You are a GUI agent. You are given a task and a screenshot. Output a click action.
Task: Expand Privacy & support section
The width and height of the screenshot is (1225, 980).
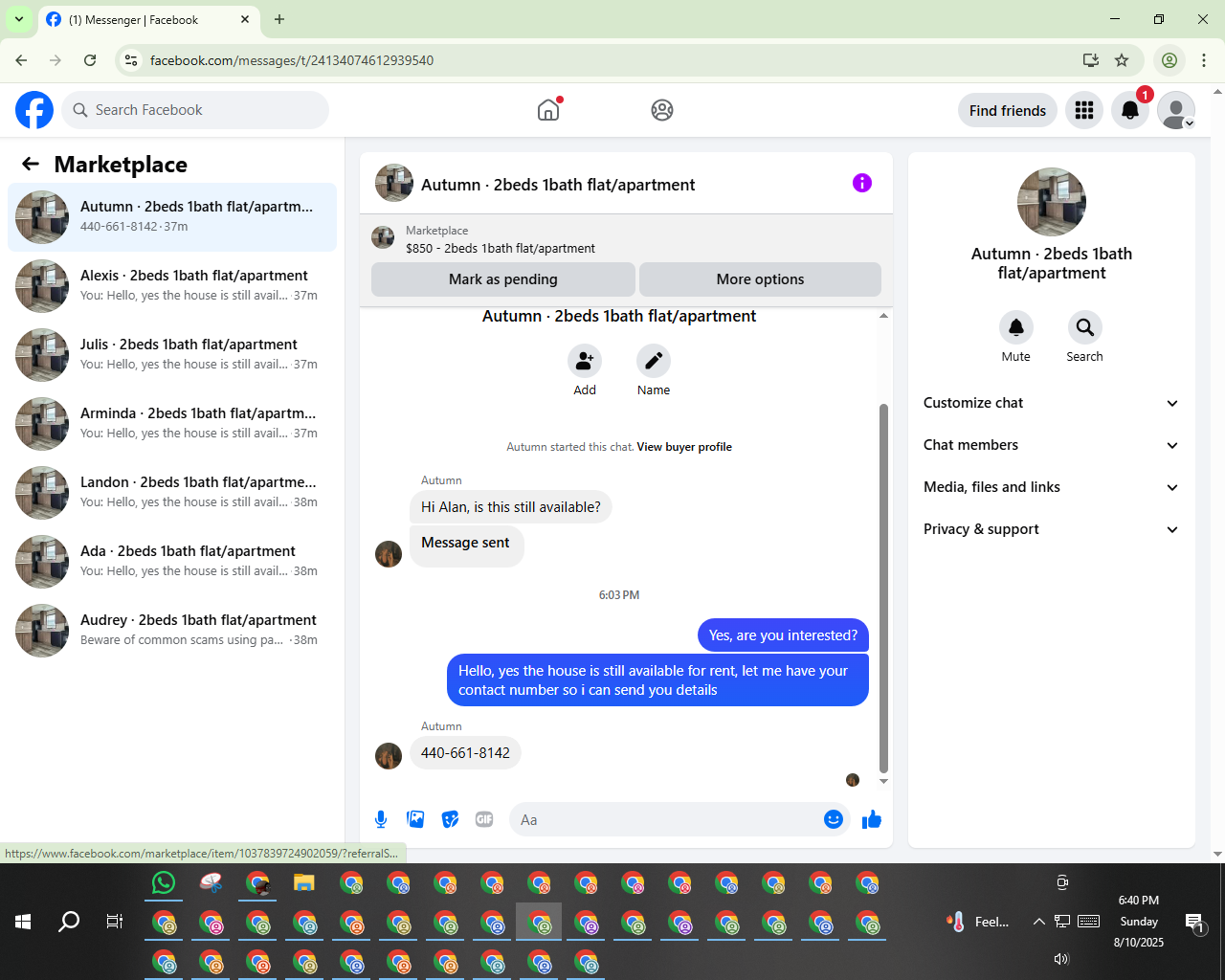(x=1052, y=529)
